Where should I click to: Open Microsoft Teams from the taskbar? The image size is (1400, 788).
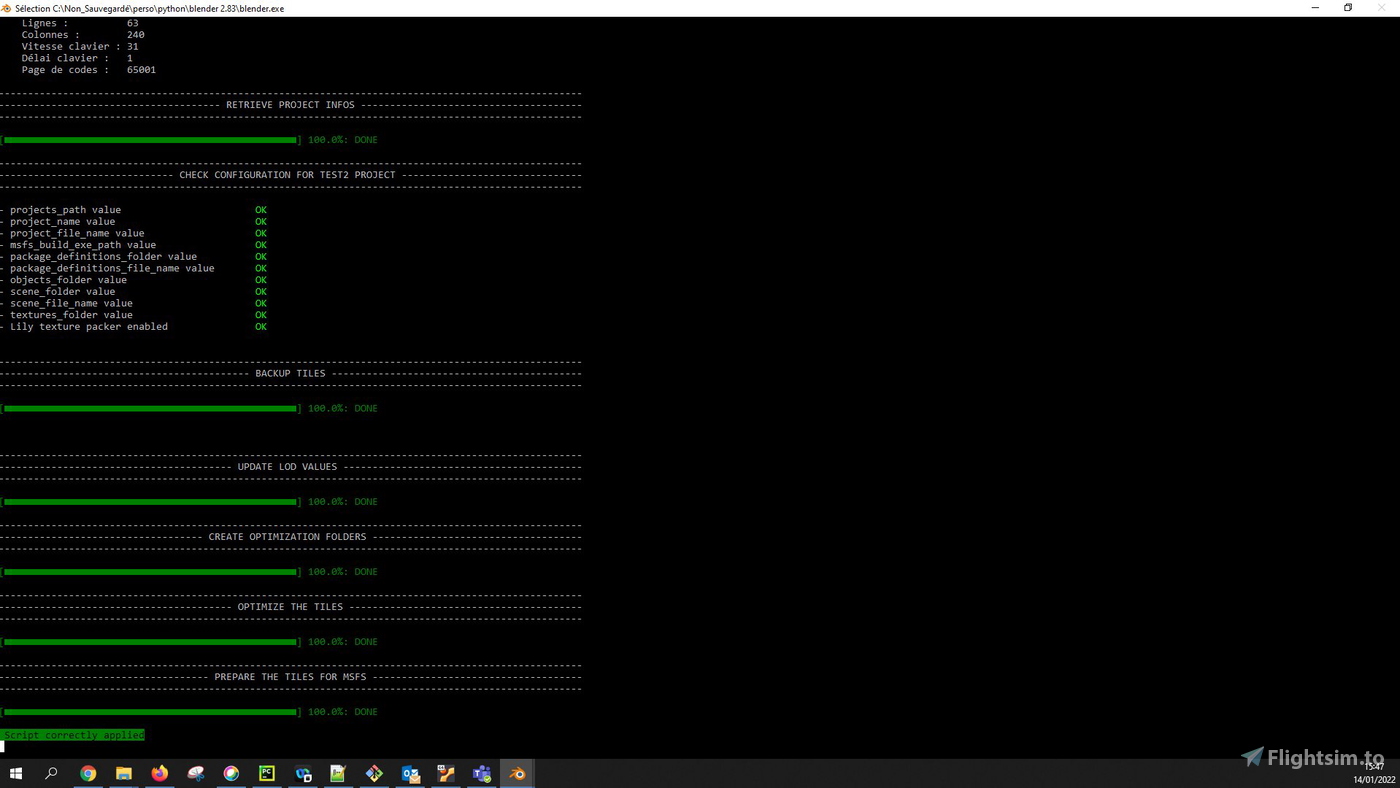481,773
